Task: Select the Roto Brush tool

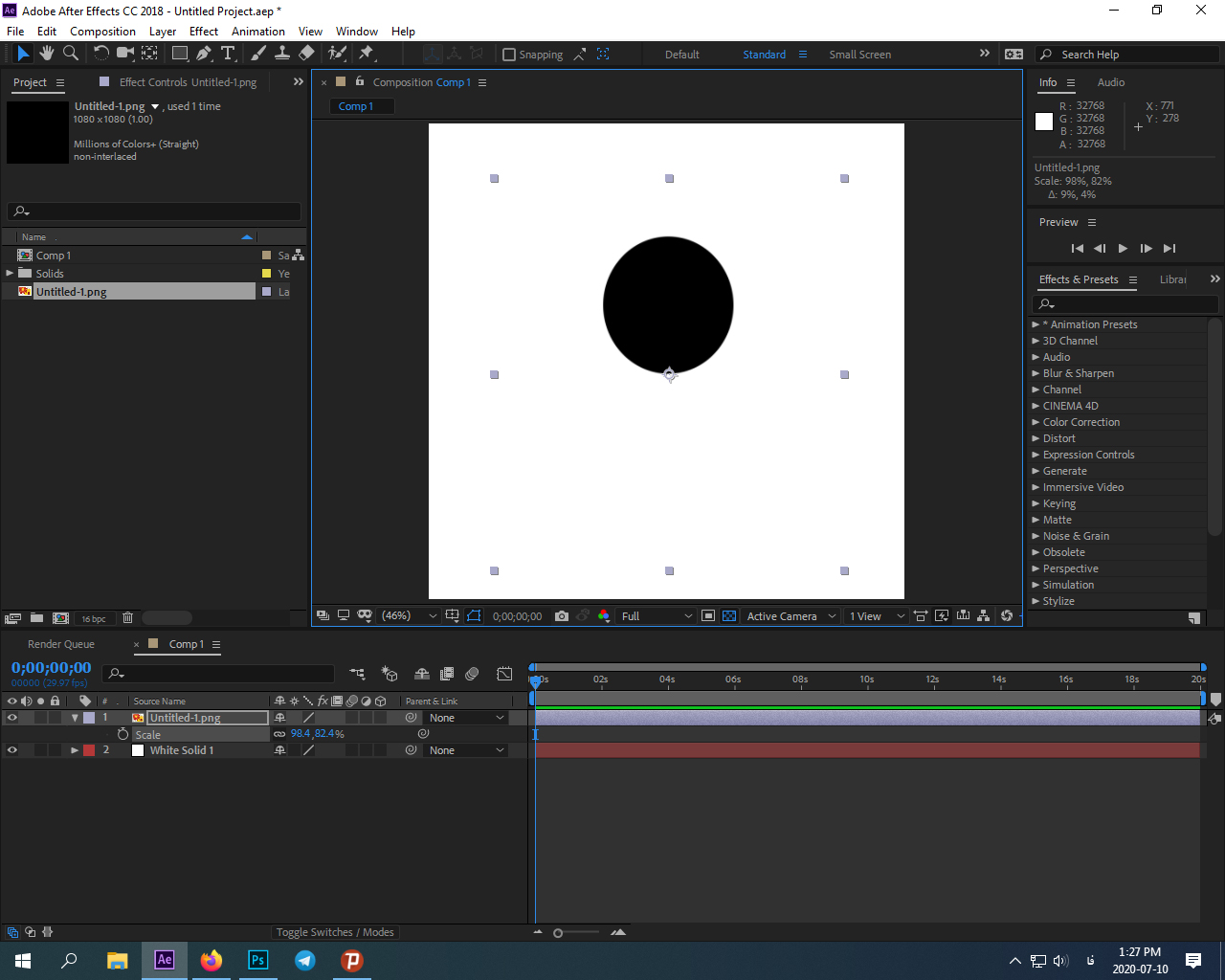Action: pyautogui.click(x=337, y=54)
